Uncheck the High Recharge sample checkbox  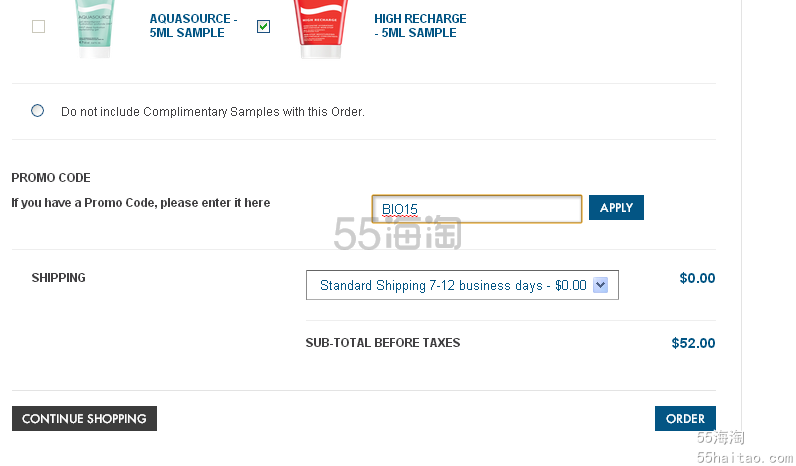[263, 26]
